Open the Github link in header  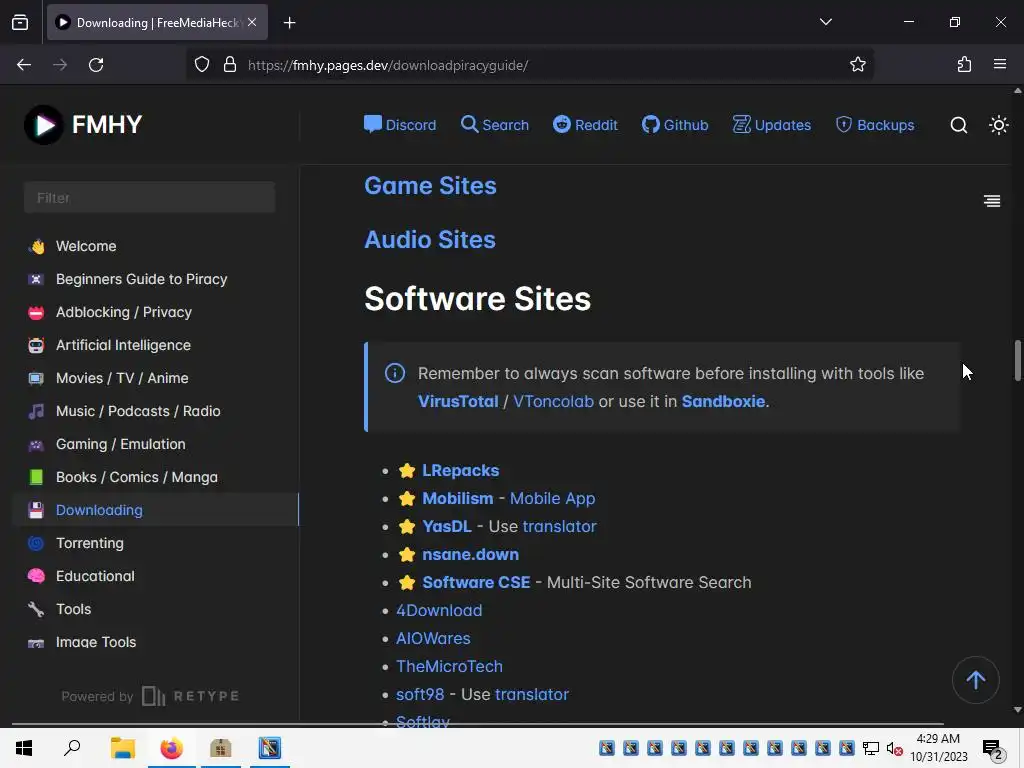pyautogui.click(x=675, y=125)
